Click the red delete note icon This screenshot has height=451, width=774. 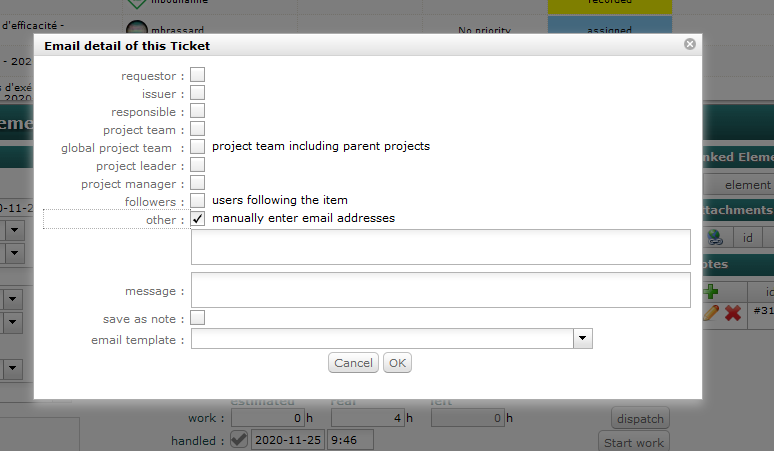[732, 312]
